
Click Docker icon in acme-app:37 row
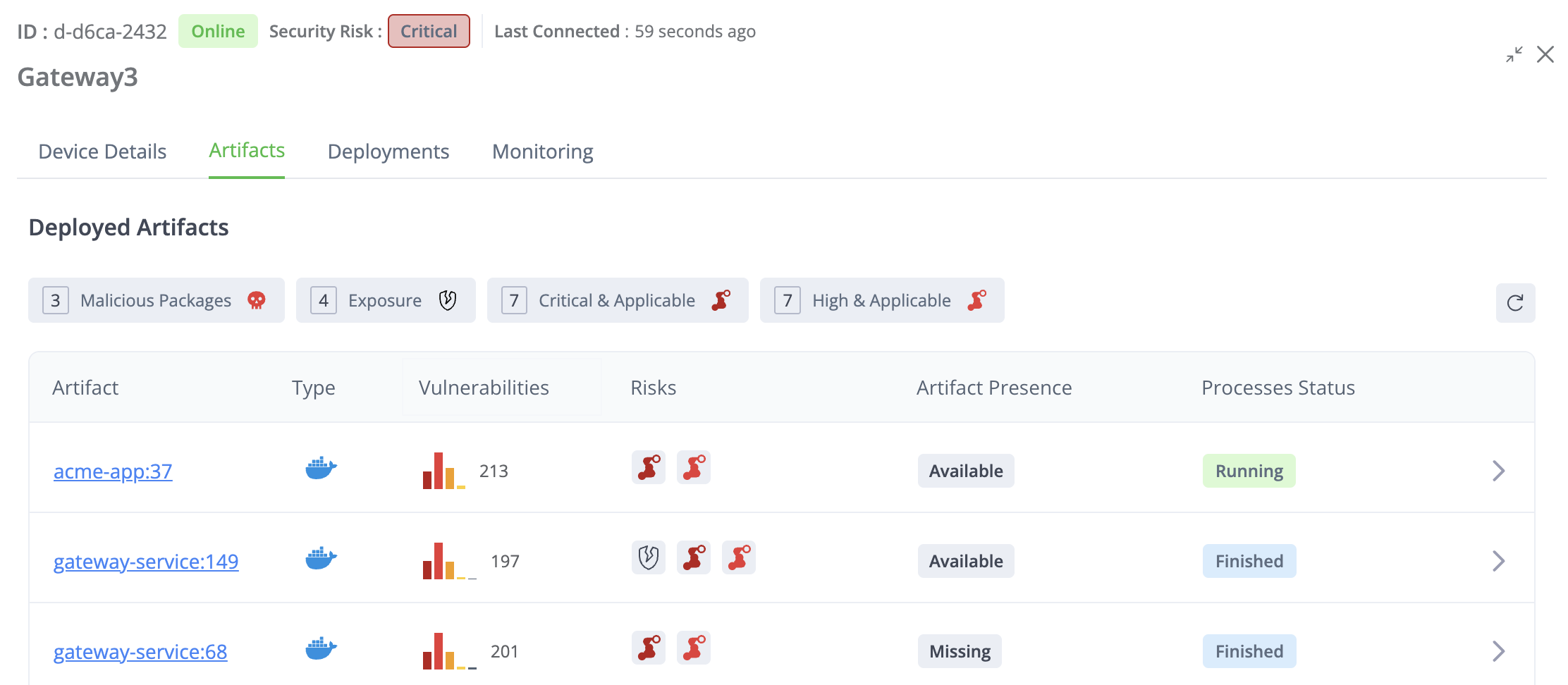point(321,469)
